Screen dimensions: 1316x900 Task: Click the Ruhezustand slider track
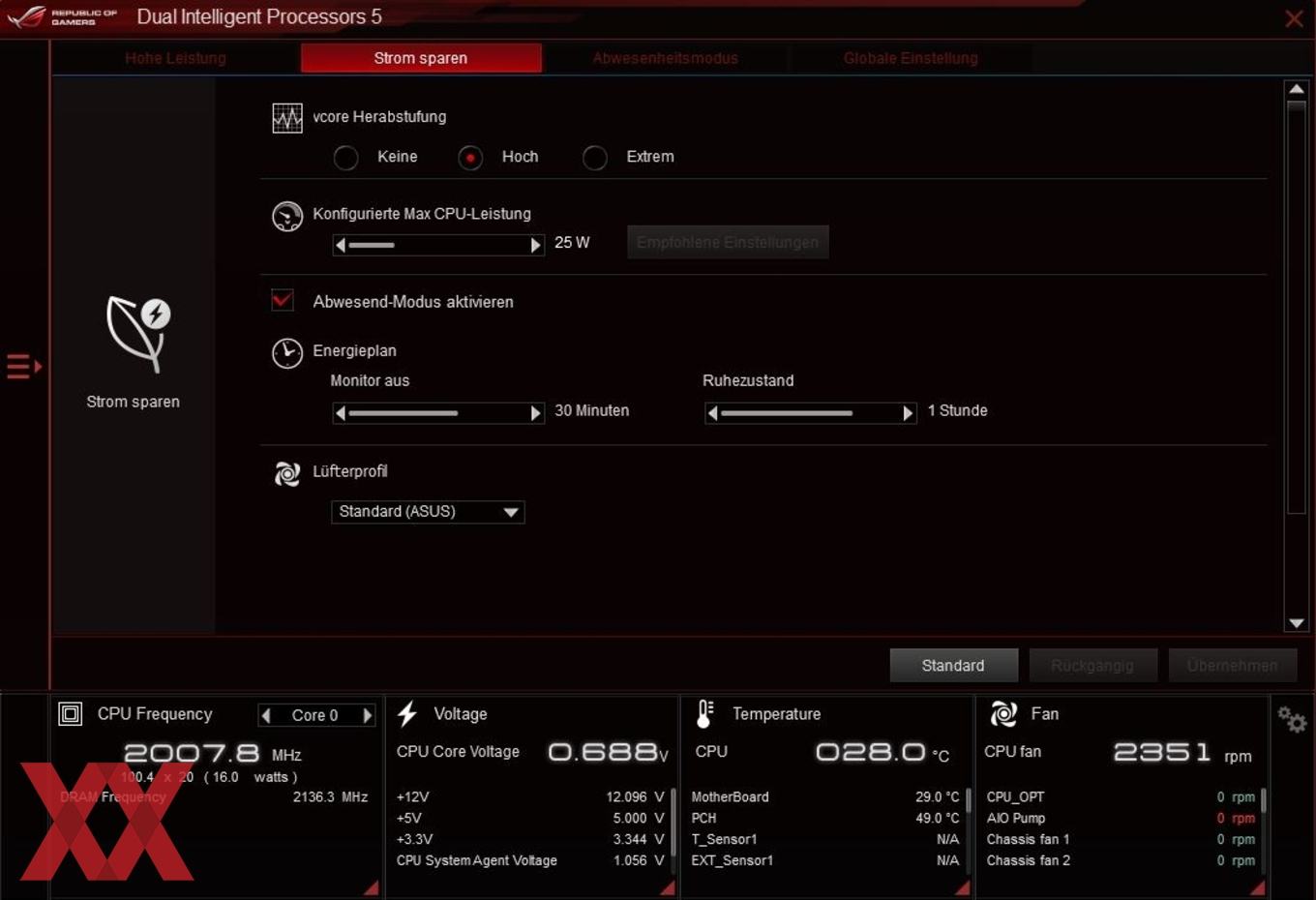pos(811,414)
